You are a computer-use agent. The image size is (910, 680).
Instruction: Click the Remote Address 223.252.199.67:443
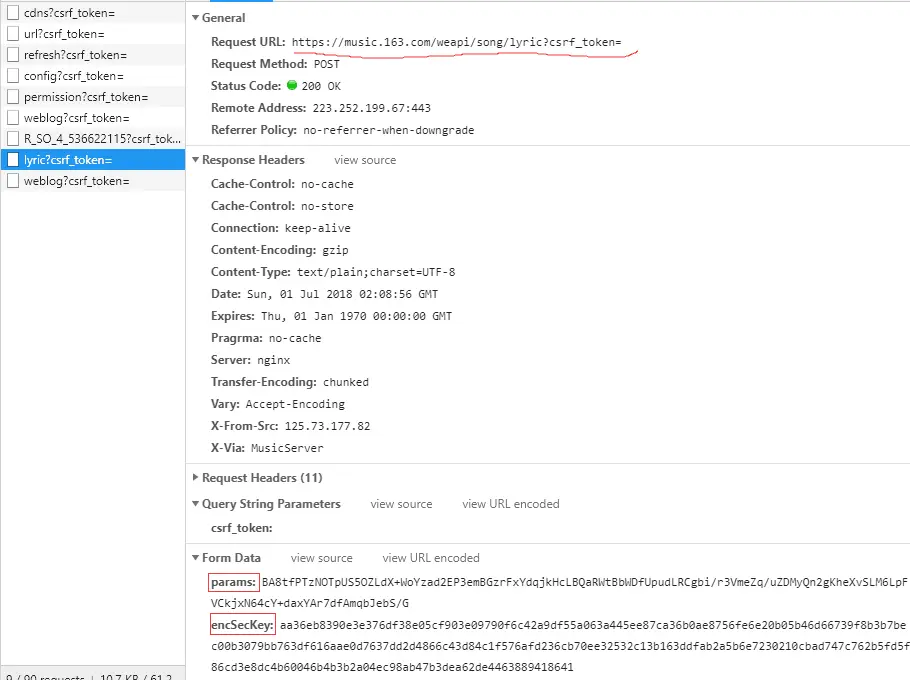point(371,108)
